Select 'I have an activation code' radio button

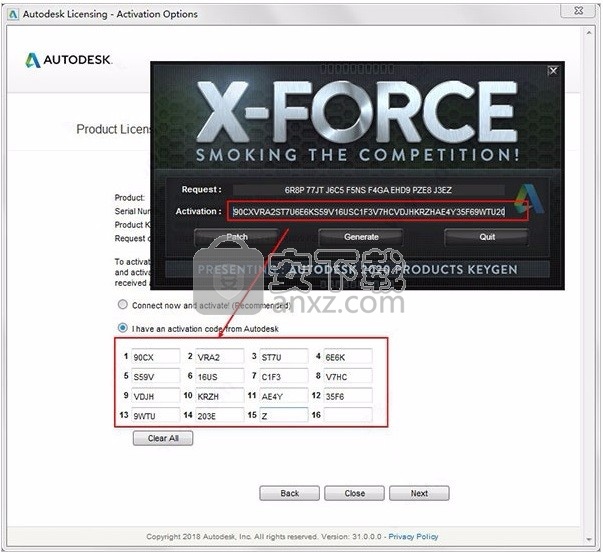[x=123, y=328]
